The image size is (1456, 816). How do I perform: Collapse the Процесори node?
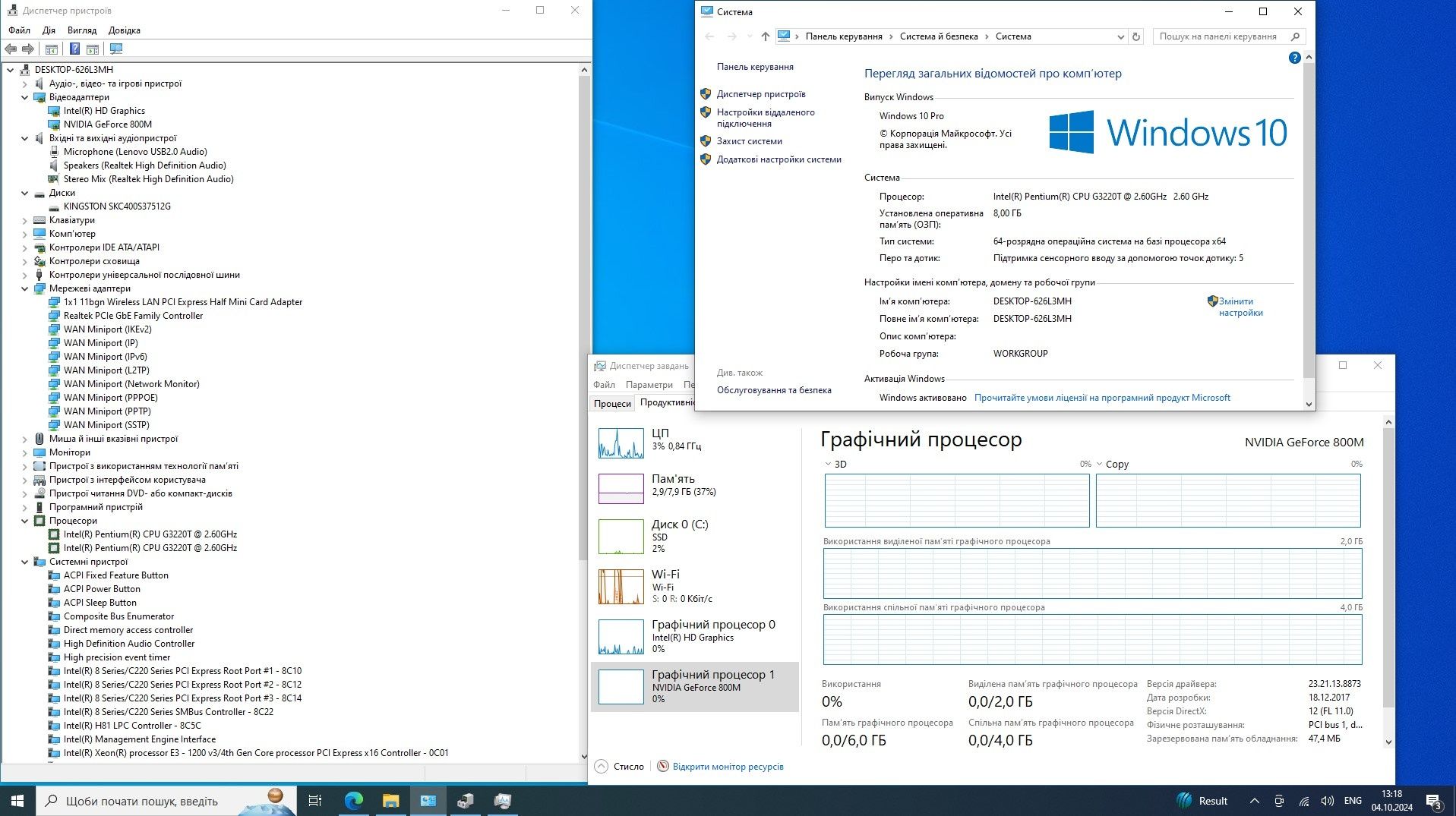24,521
